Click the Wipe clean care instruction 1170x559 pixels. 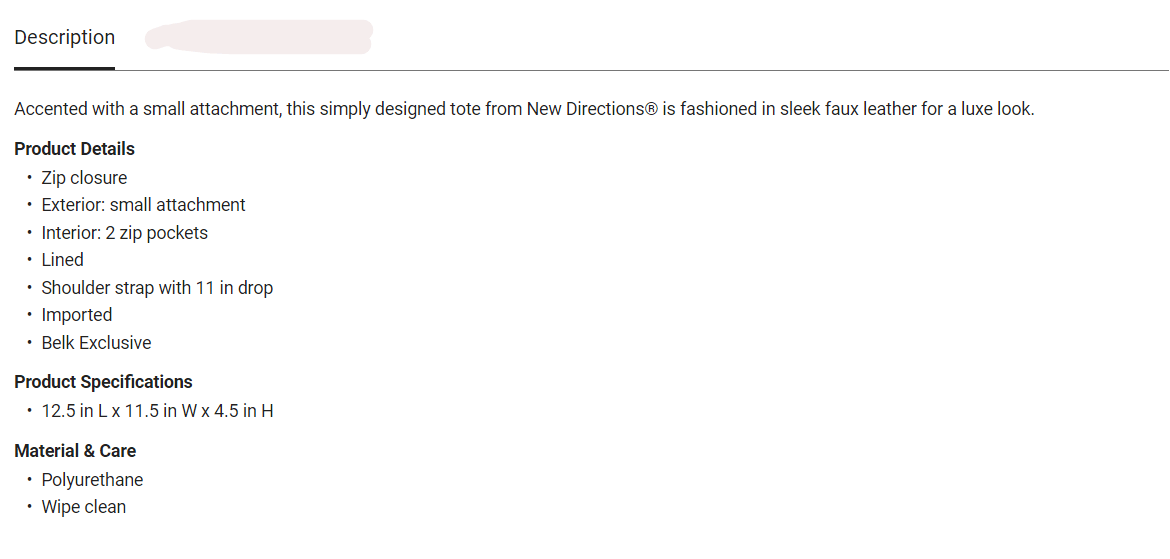pyautogui.click(x=83, y=507)
